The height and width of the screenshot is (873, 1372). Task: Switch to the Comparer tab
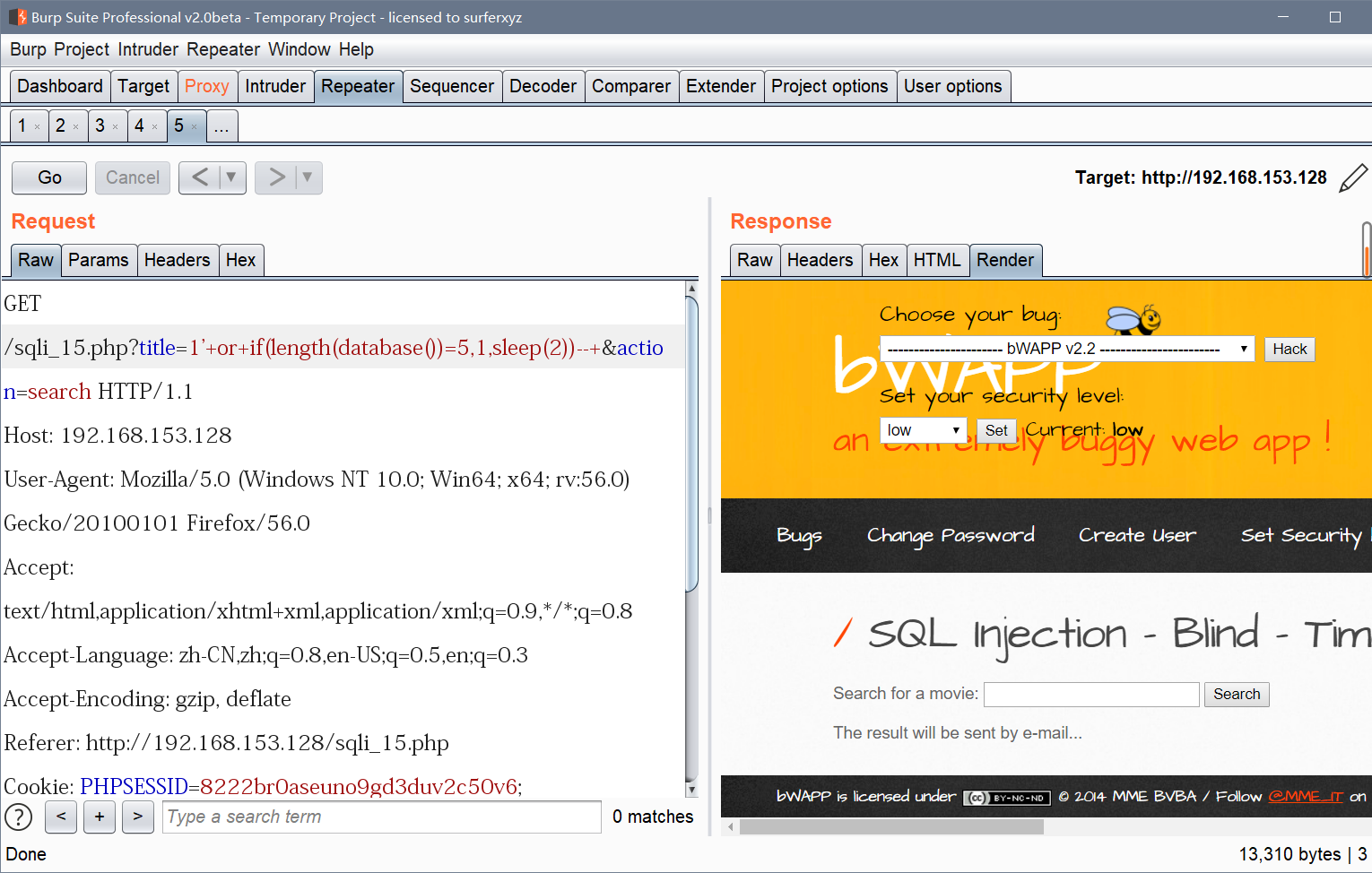pos(631,86)
